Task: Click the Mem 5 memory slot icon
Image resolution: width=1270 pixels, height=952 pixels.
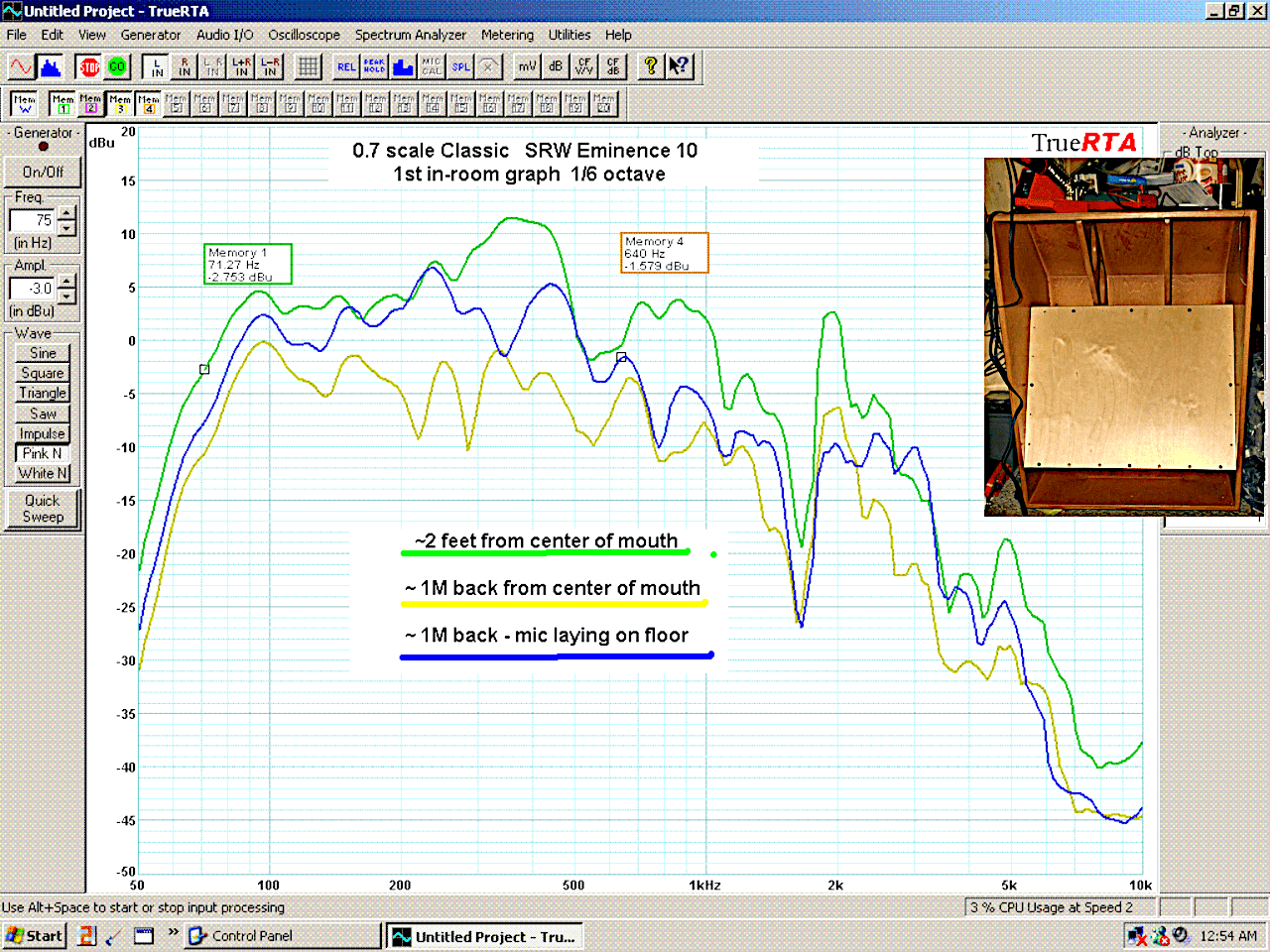Action: tap(177, 103)
